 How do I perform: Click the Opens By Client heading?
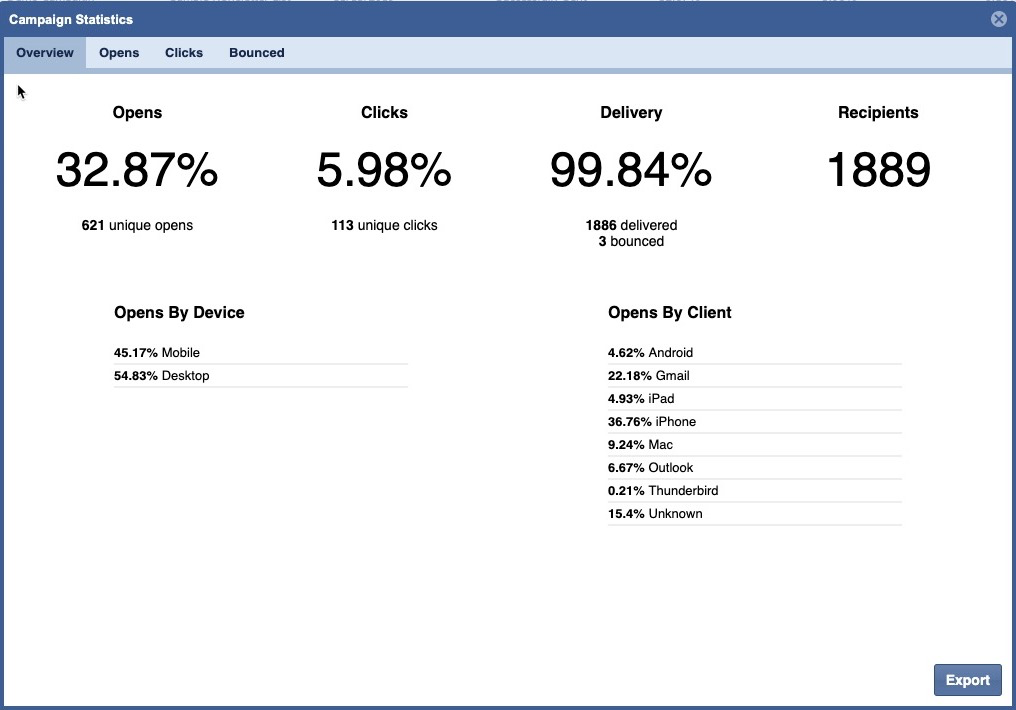[x=669, y=313]
